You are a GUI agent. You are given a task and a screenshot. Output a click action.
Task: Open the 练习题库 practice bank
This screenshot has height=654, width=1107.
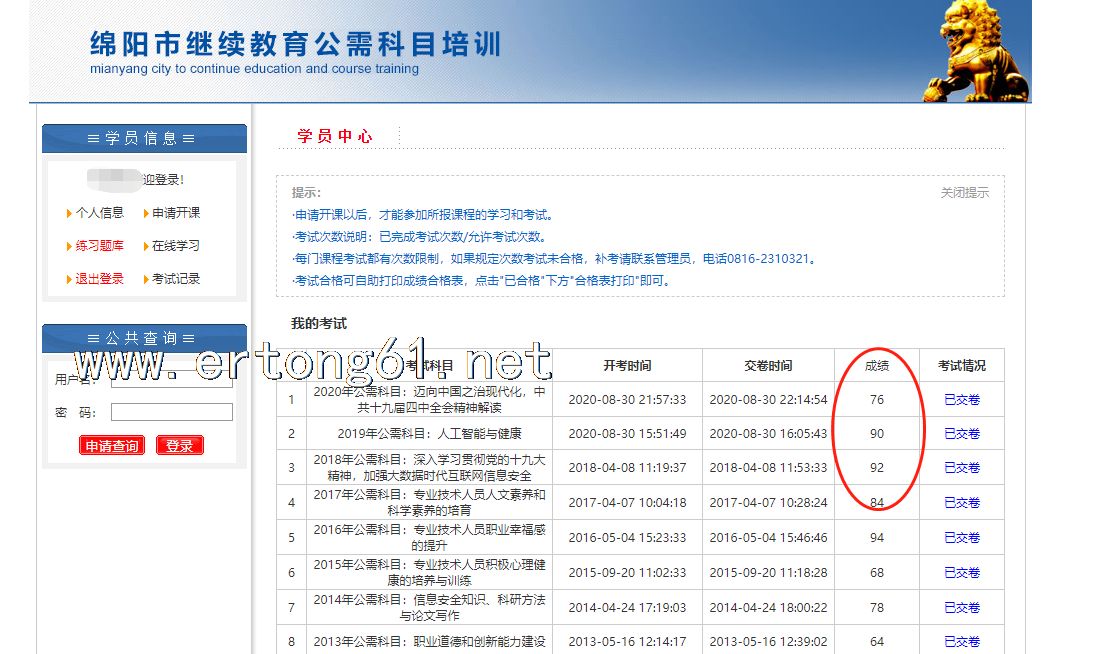click(x=99, y=246)
